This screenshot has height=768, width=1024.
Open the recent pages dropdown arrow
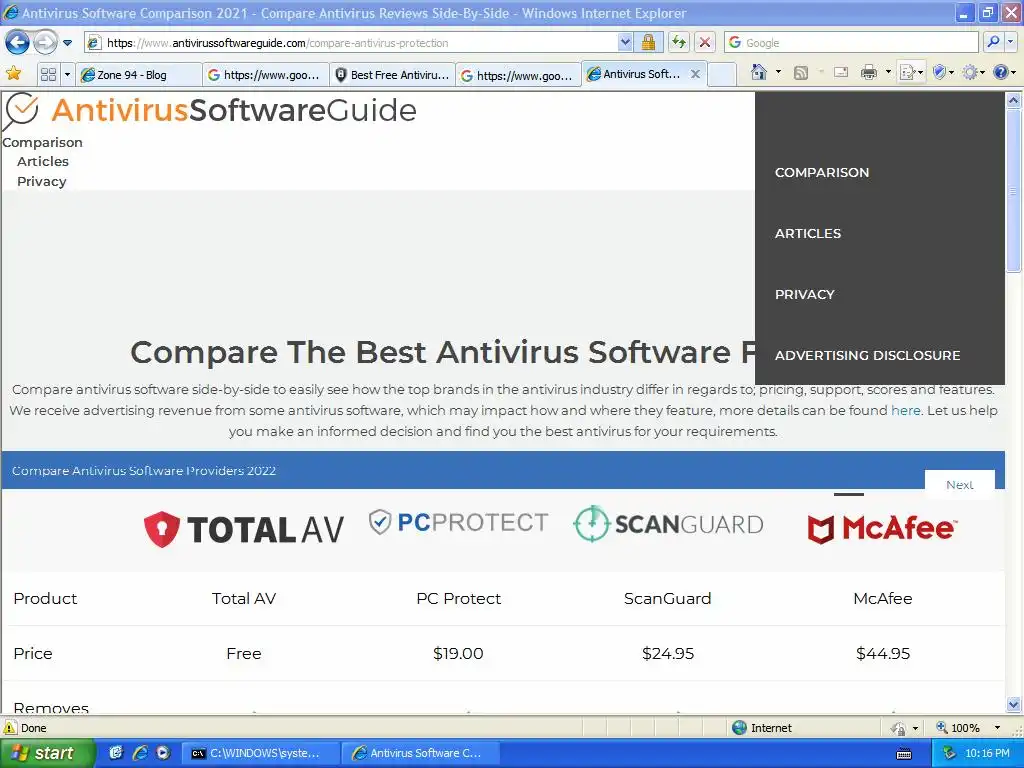[67, 43]
